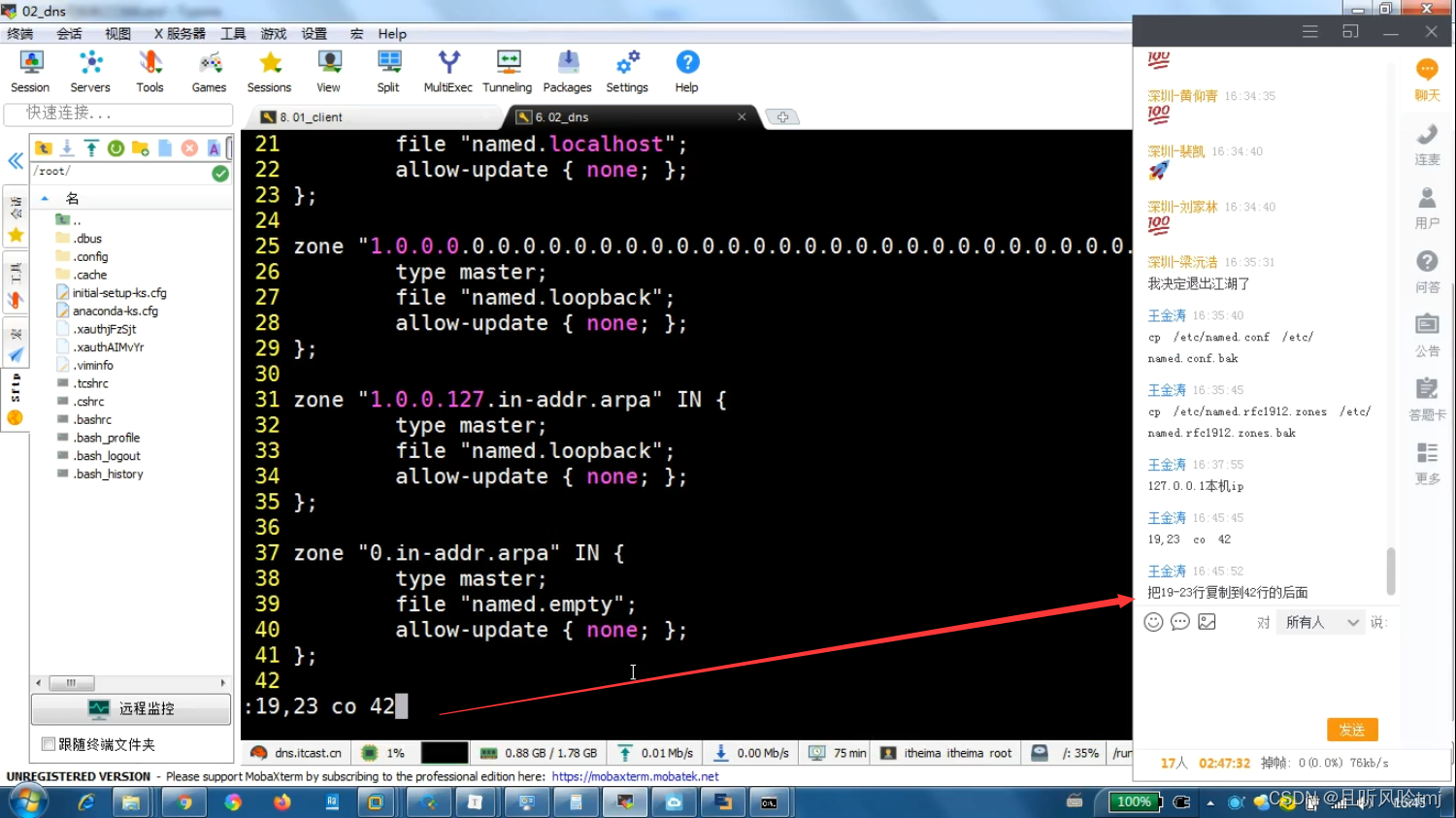Open Internet Explorer from the taskbar
Screen dimensions: 1456x818
pos(85,802)
